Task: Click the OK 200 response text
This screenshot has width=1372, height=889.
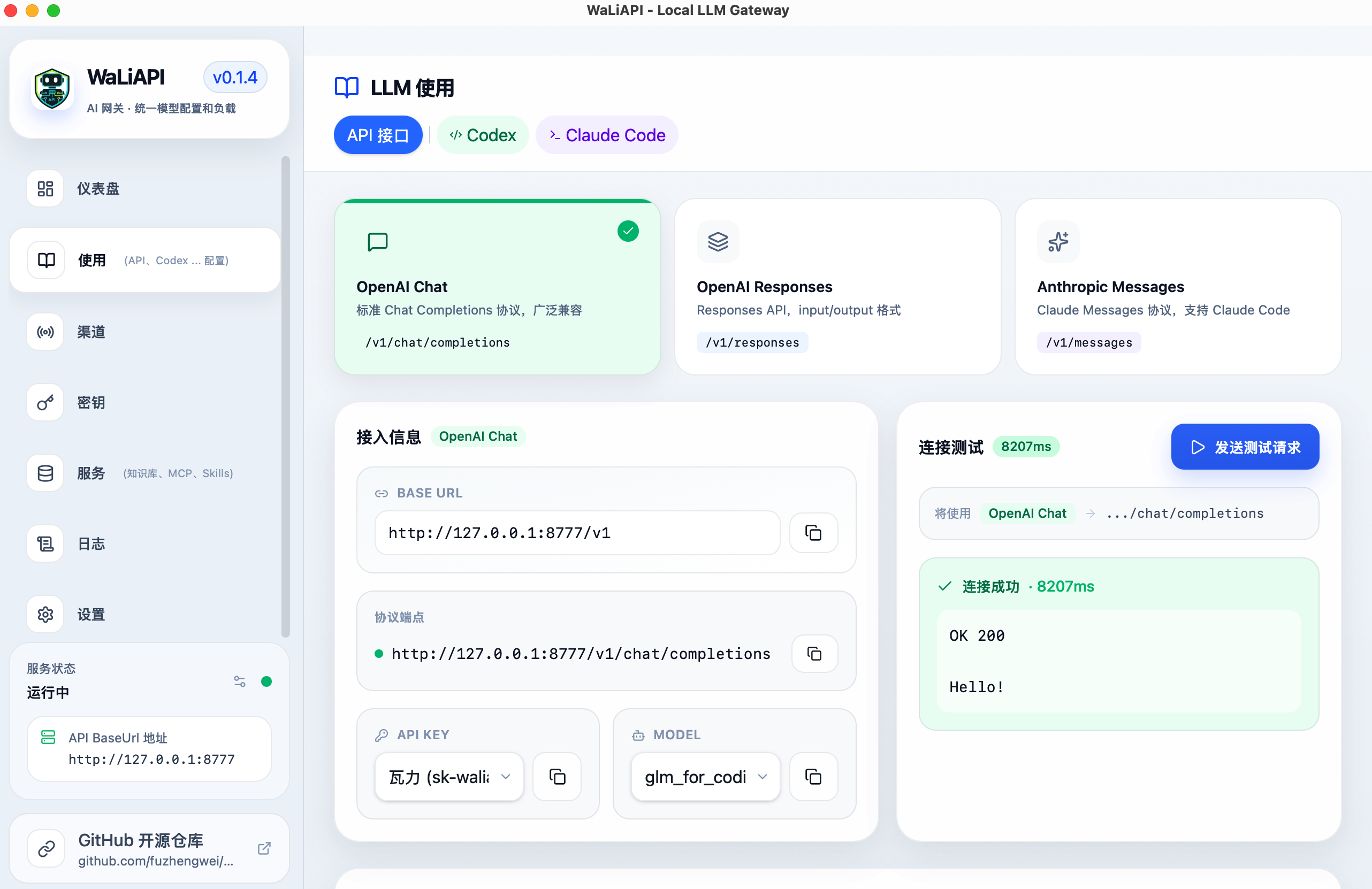Action: tap(977, 636)
